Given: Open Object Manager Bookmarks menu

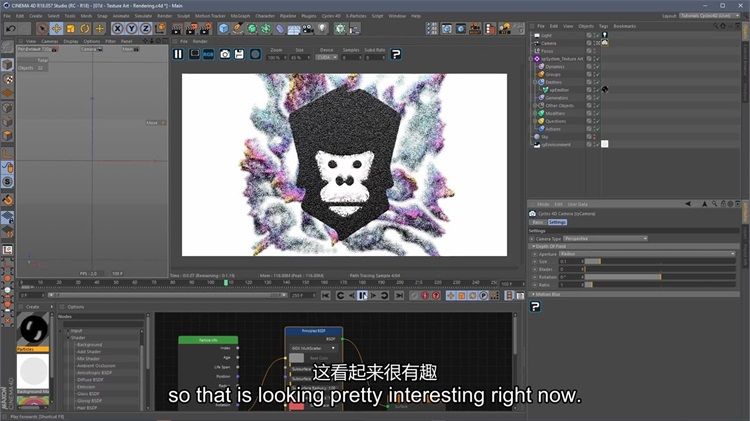Looking at the screenshot, I should coord(625,26).
